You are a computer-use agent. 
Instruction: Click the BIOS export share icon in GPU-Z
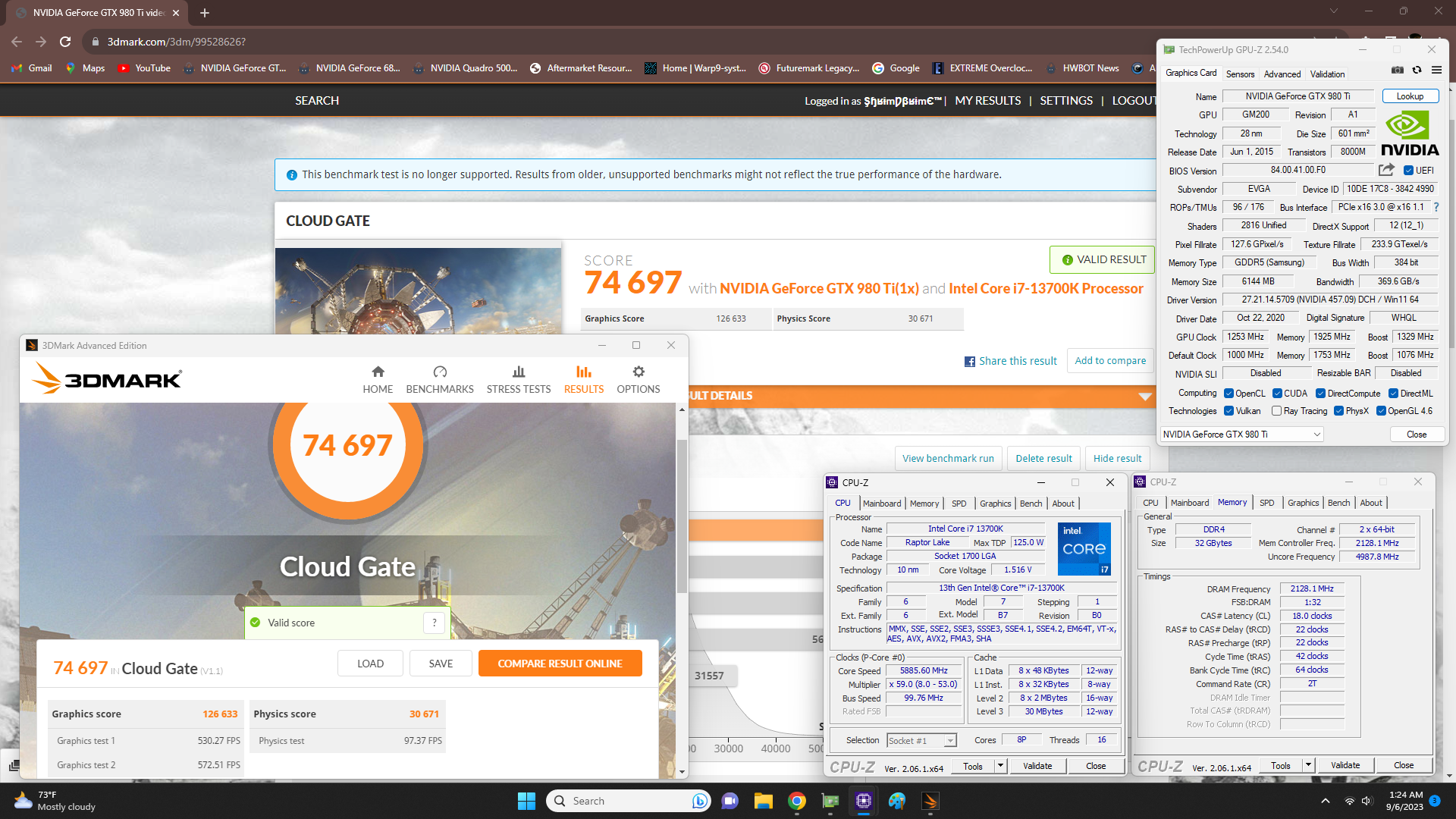tap(1386, 170)
